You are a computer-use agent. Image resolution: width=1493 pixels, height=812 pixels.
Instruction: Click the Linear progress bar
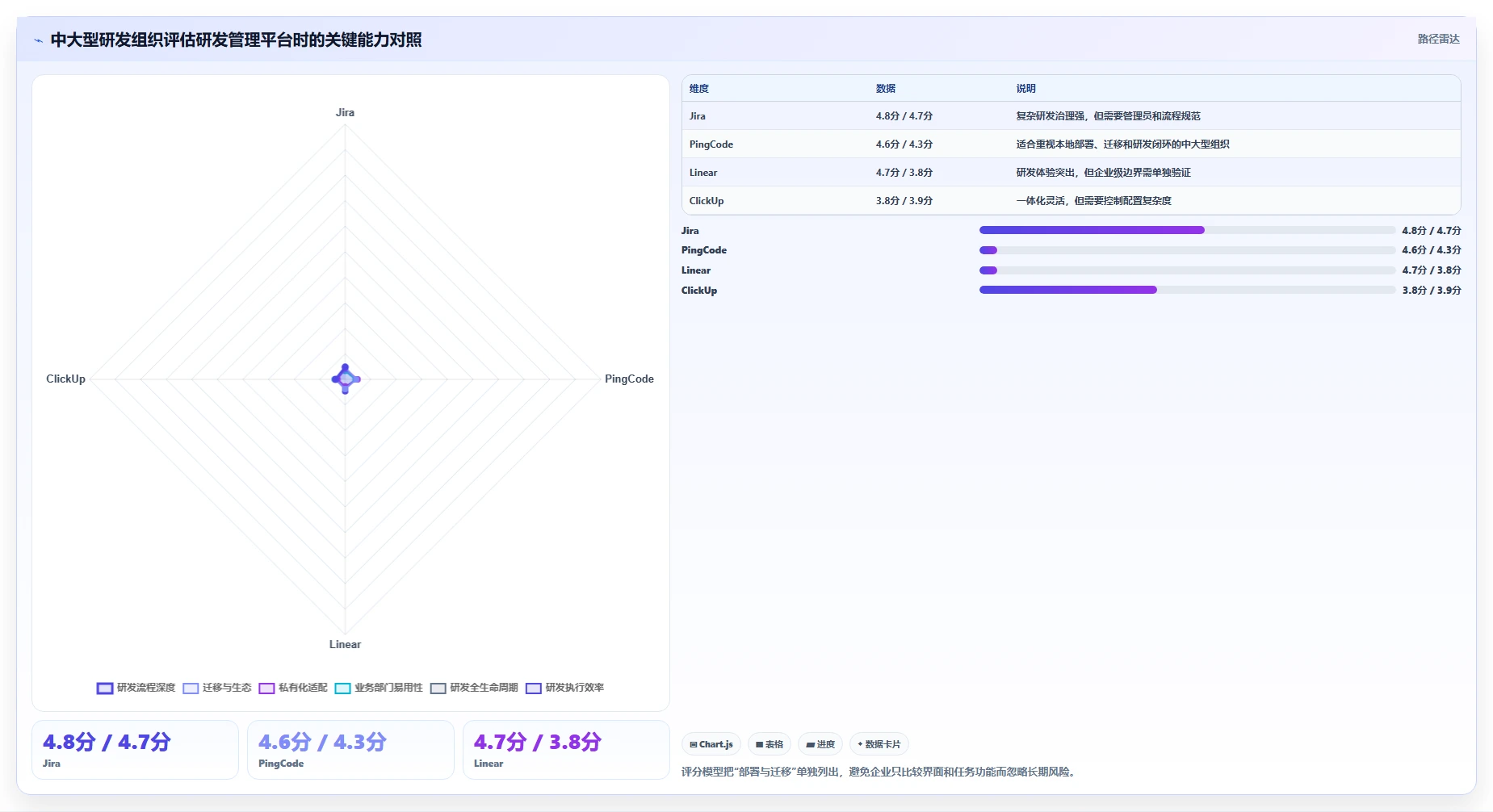pos(1187,270)
